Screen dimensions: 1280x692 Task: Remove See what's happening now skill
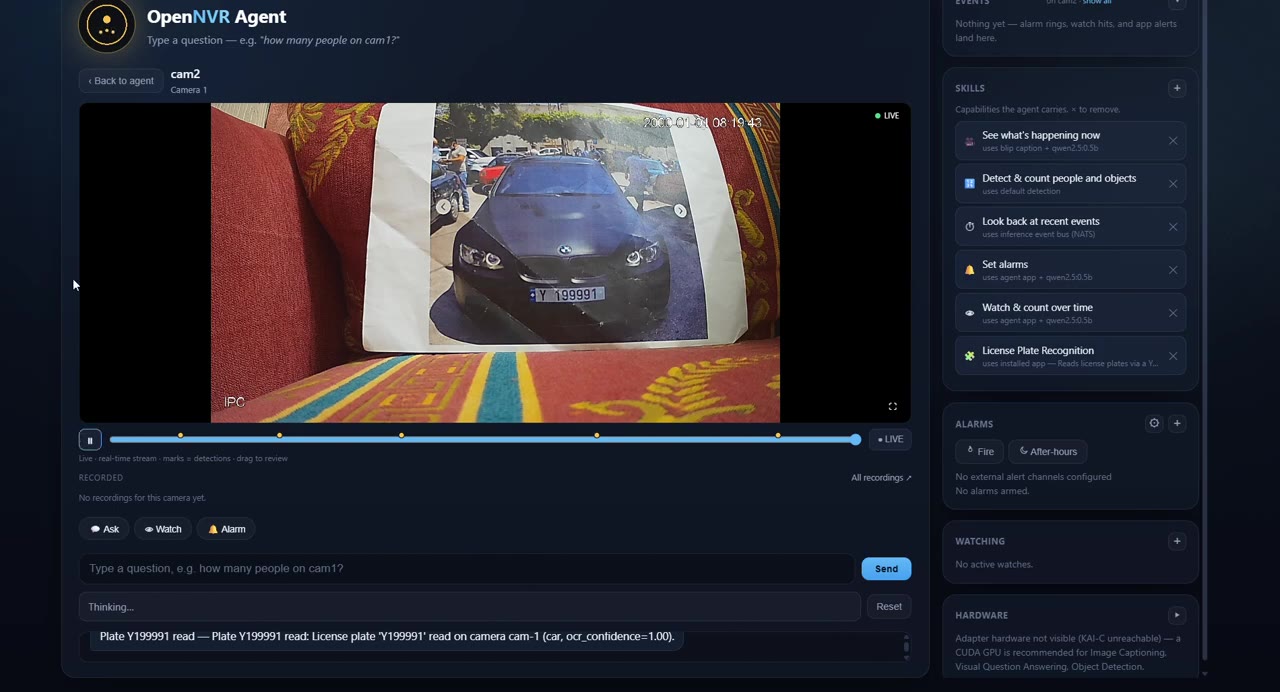coord(1173,141)
